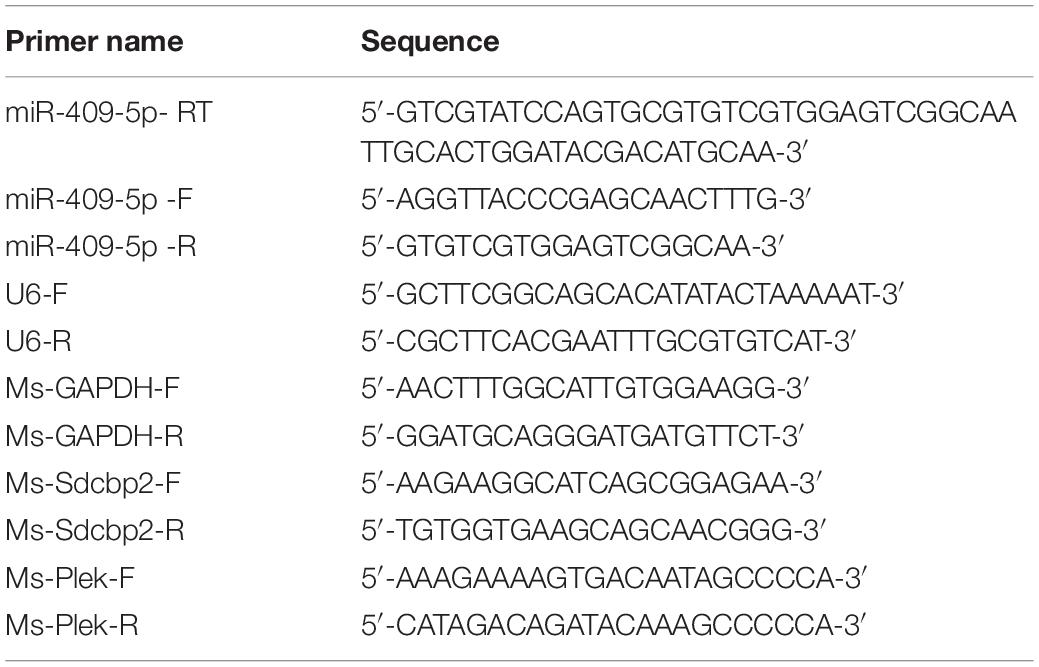
Task: Click the miR-409-5p -R primer name
Action: point(101,246)
